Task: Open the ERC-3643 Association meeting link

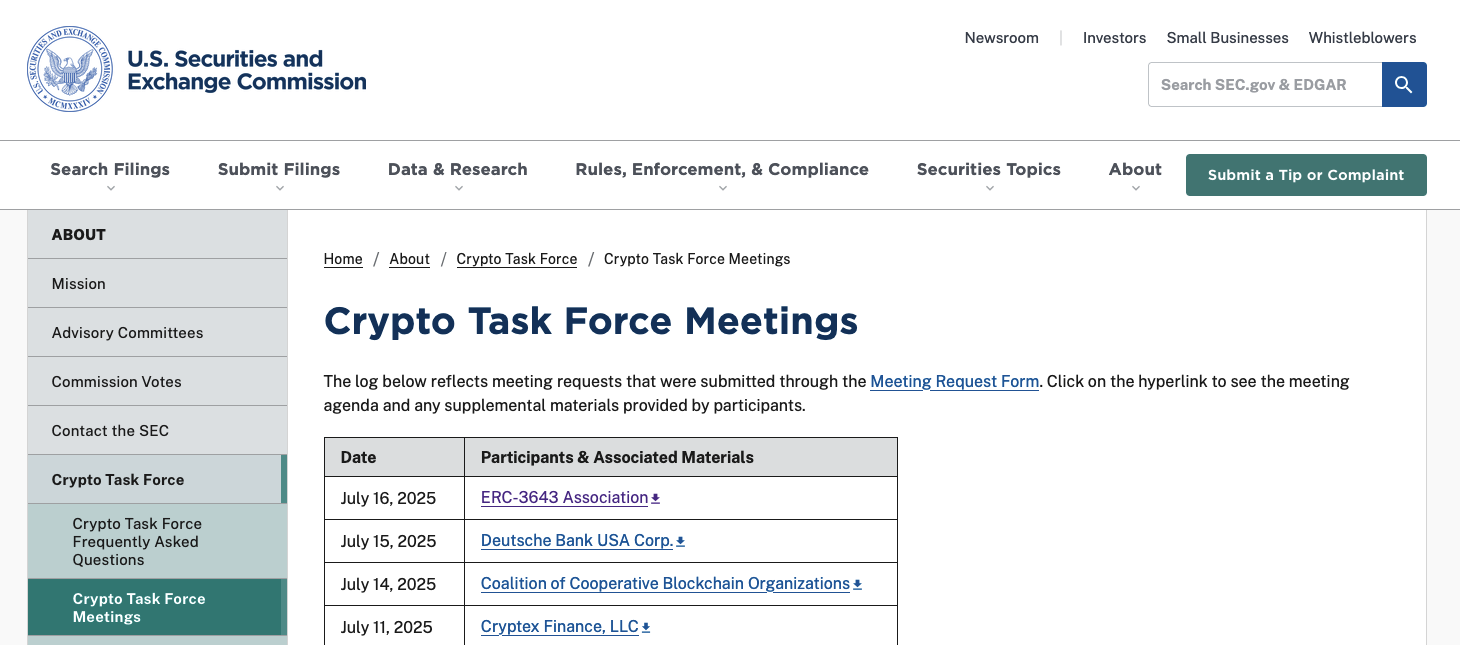Action: [x=564, y=497]
